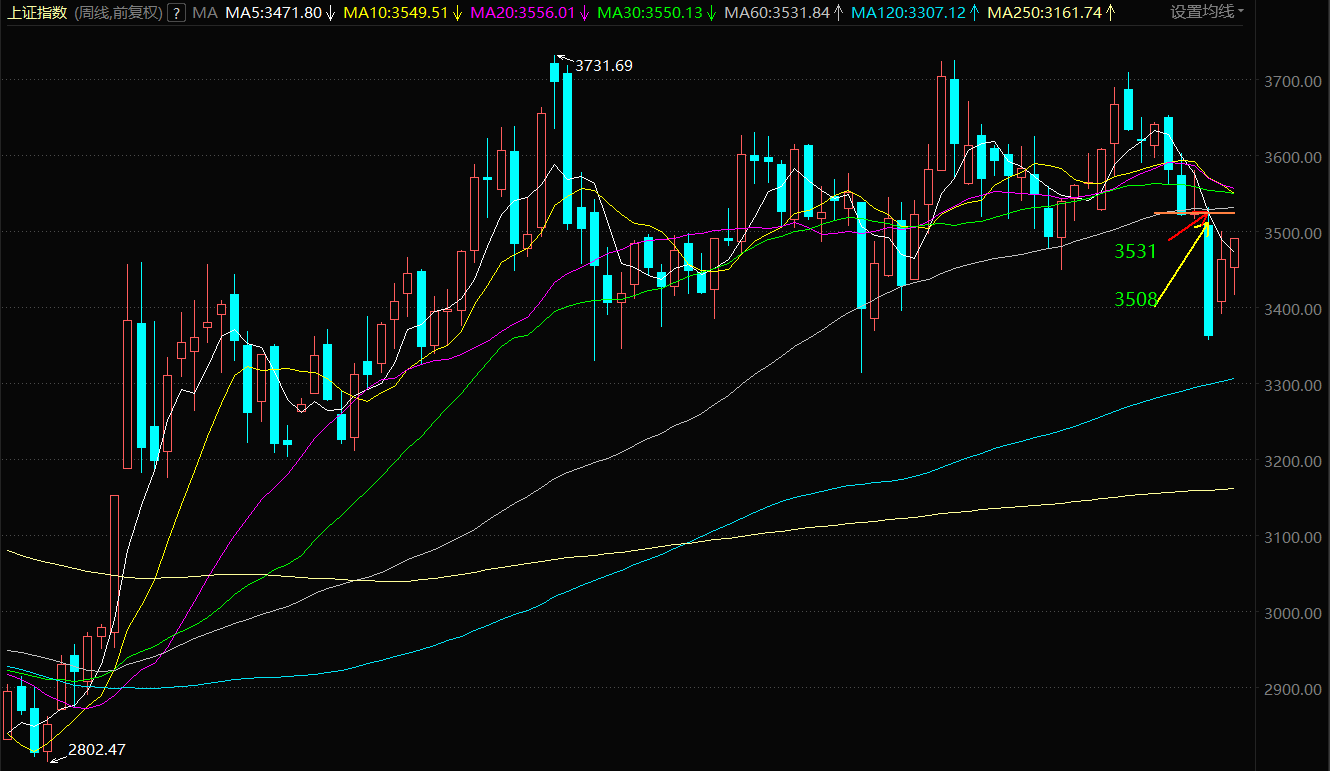Click the 3000.00 price axis label
1330x771 pixels.
pyautogui.click(x=1293, y=613)
